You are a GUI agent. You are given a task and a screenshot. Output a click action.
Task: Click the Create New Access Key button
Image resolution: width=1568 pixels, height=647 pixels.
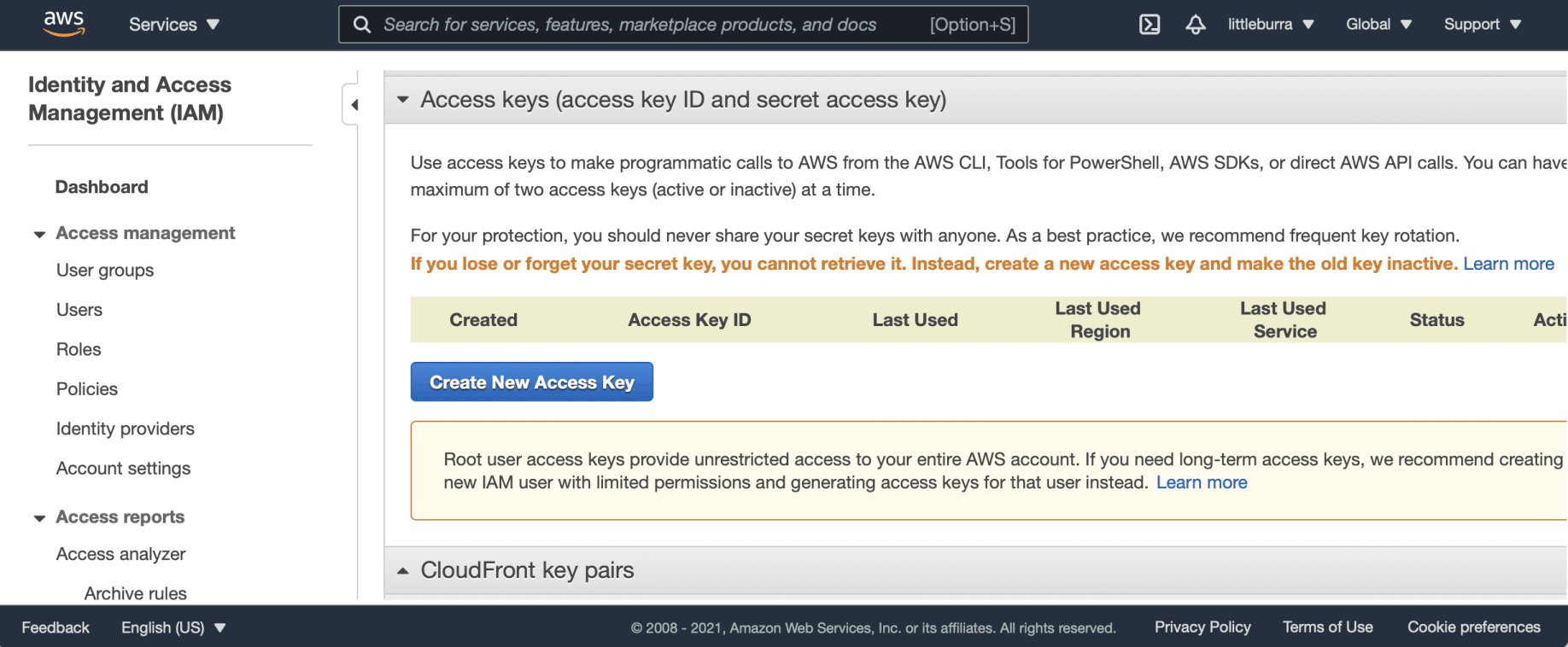pos(531,382)
